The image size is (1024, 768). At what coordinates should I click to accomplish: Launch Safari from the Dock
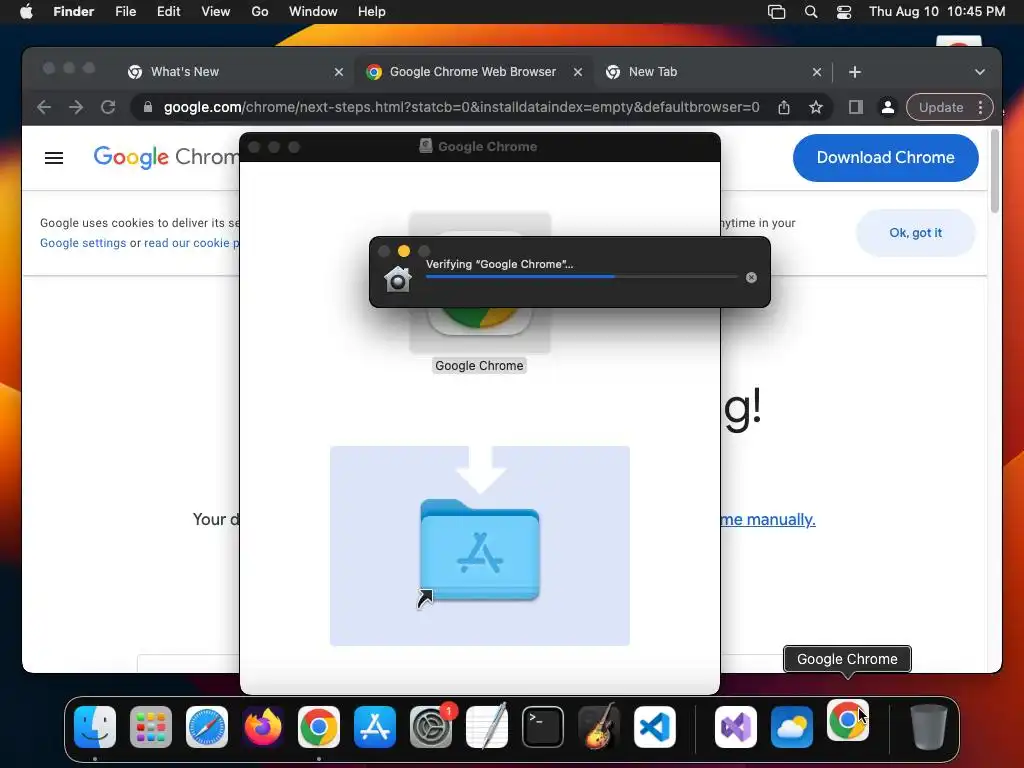207,727
